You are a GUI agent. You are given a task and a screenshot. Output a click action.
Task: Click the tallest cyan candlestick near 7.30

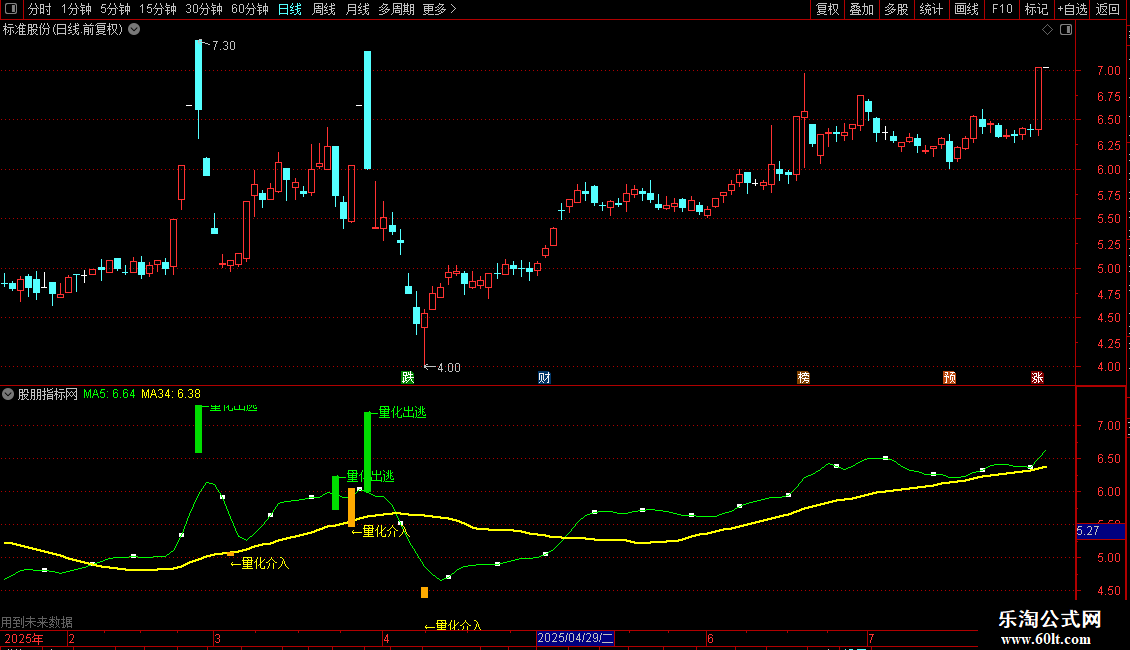point(198,75)
